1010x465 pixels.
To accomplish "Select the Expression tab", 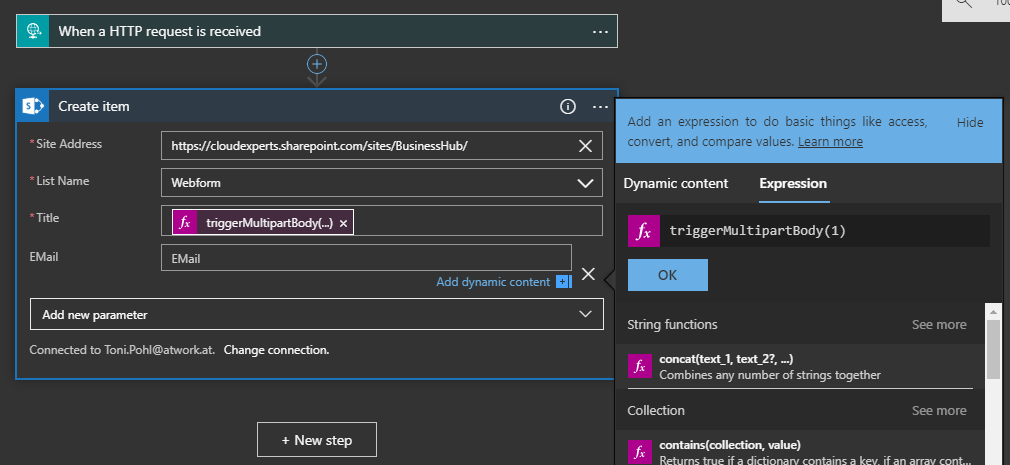I will [792, 183].
